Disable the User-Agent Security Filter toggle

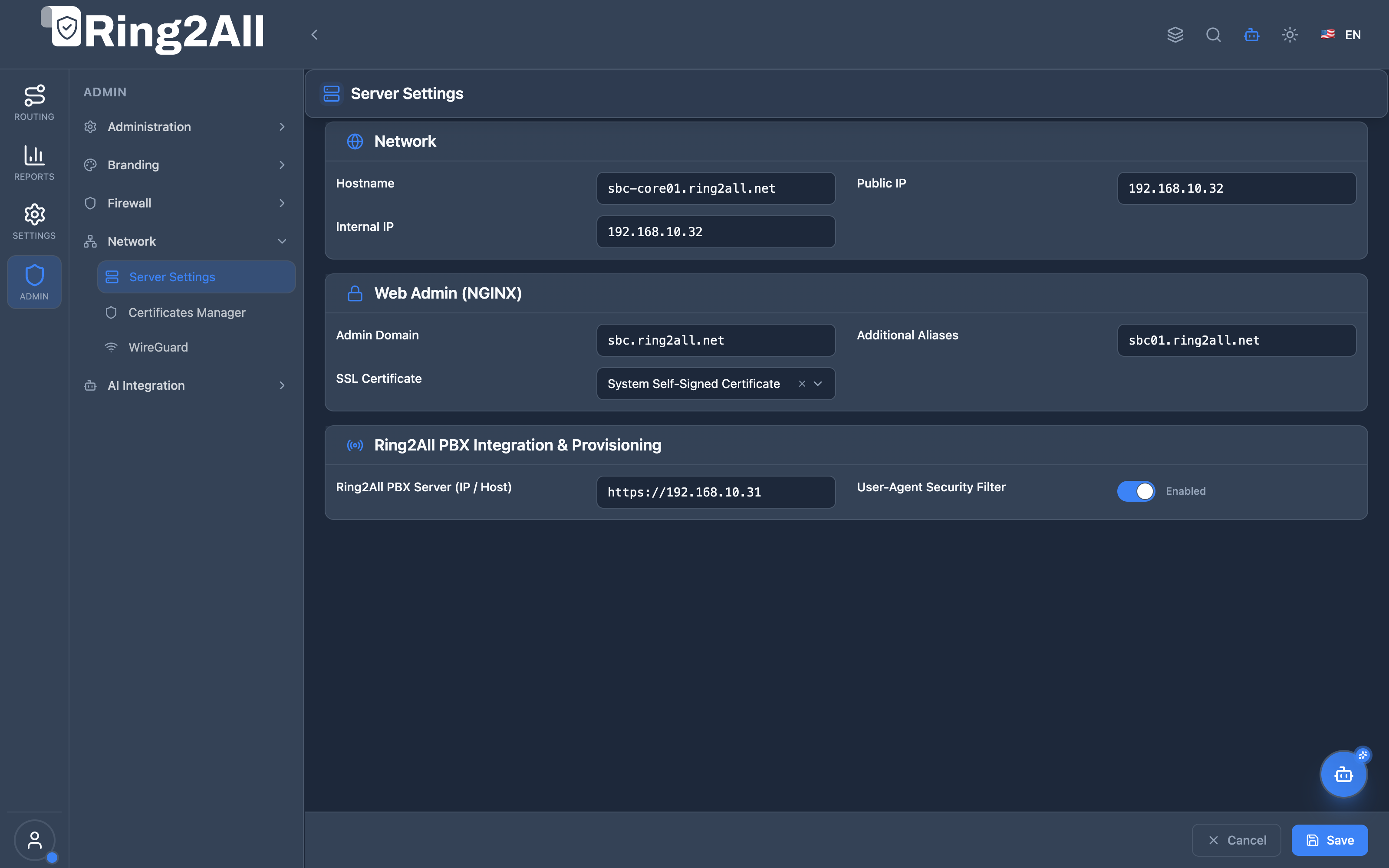point(1136,491)
